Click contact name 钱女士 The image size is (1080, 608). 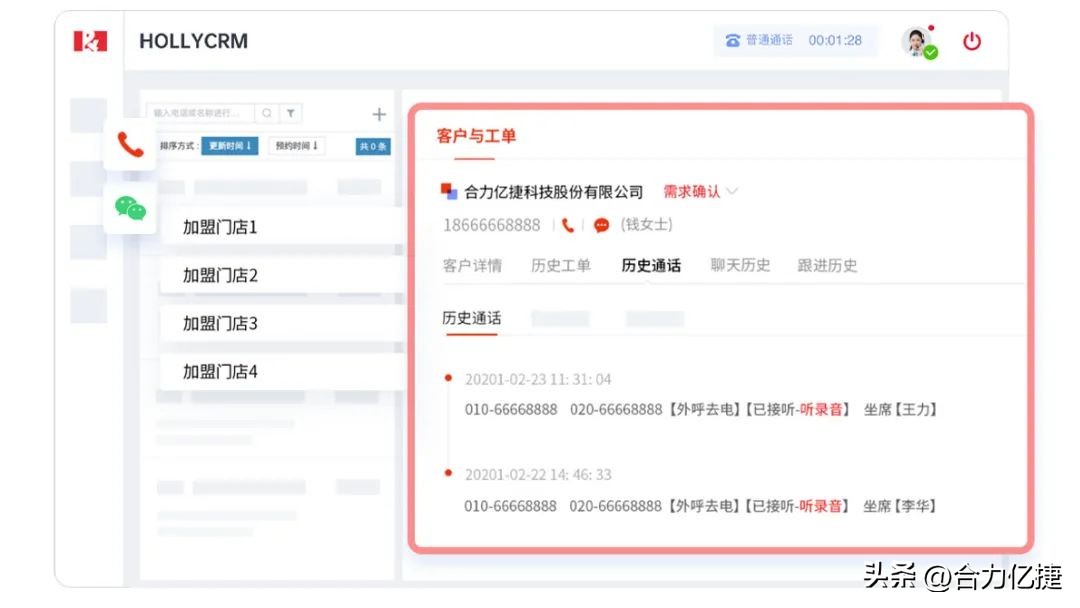(x=646, y=225)
